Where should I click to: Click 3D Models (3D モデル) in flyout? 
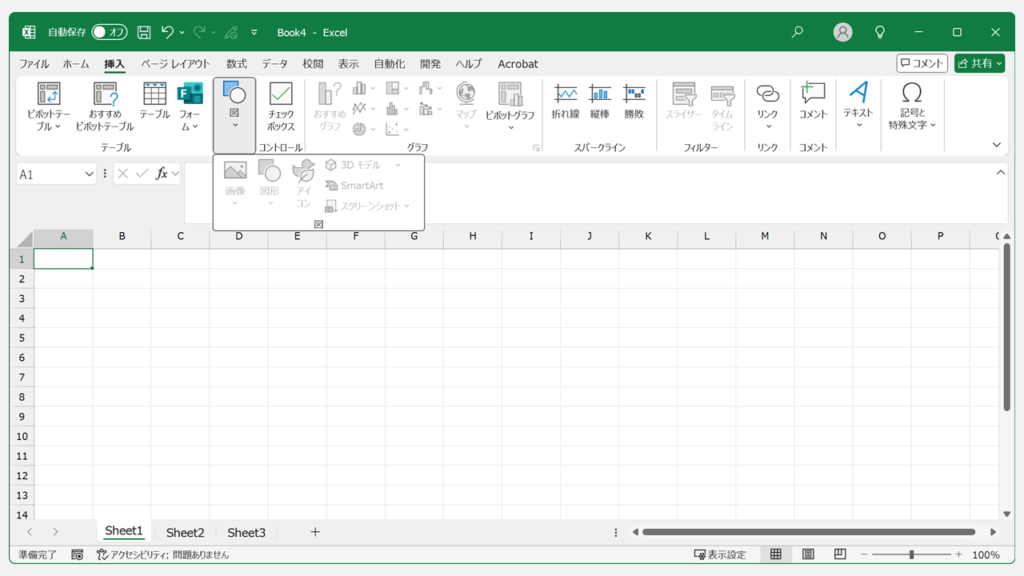(x=363, y=165)
